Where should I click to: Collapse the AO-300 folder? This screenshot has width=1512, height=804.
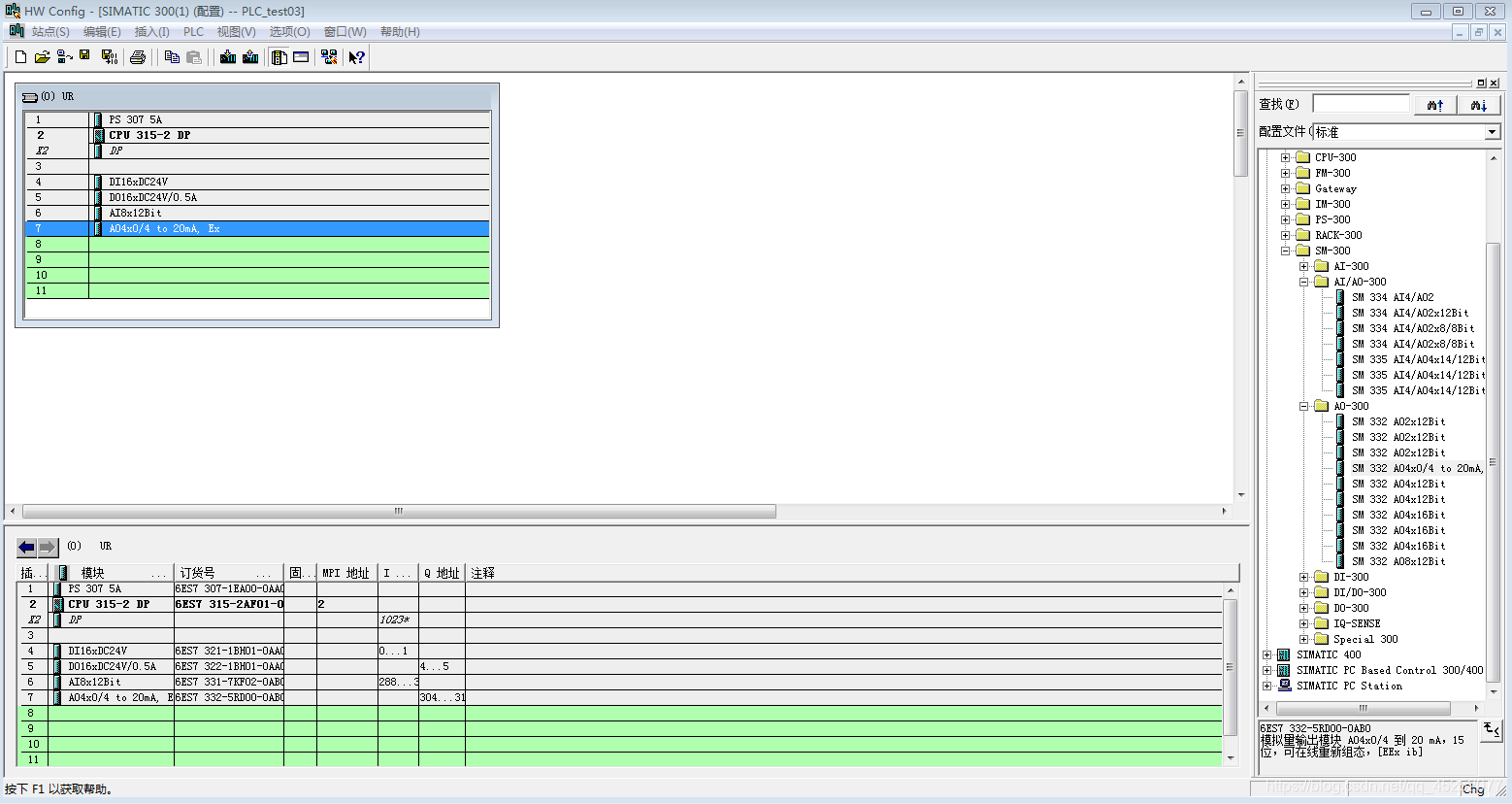[x=1303, y=406]
